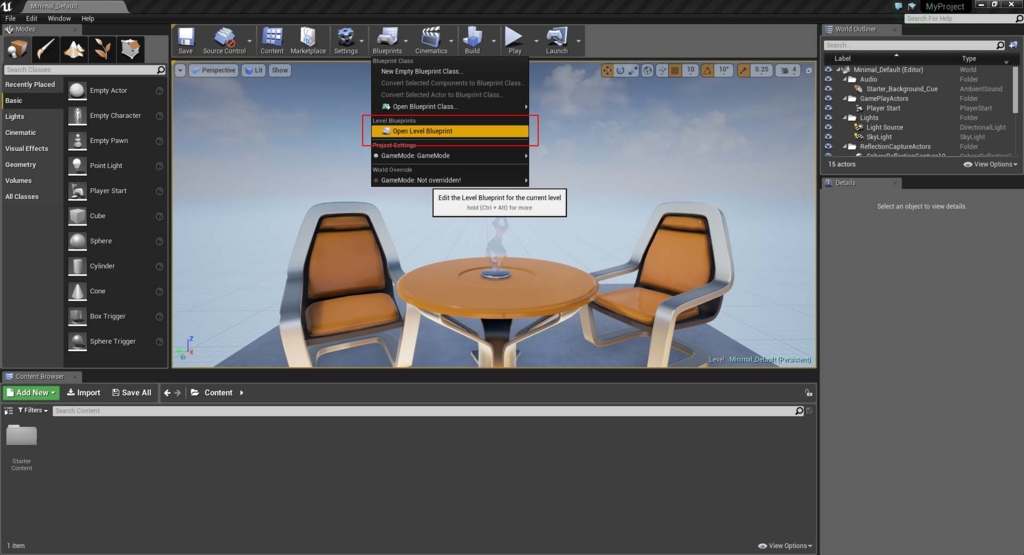Click Save All in Content Browser

pos(131,392)
